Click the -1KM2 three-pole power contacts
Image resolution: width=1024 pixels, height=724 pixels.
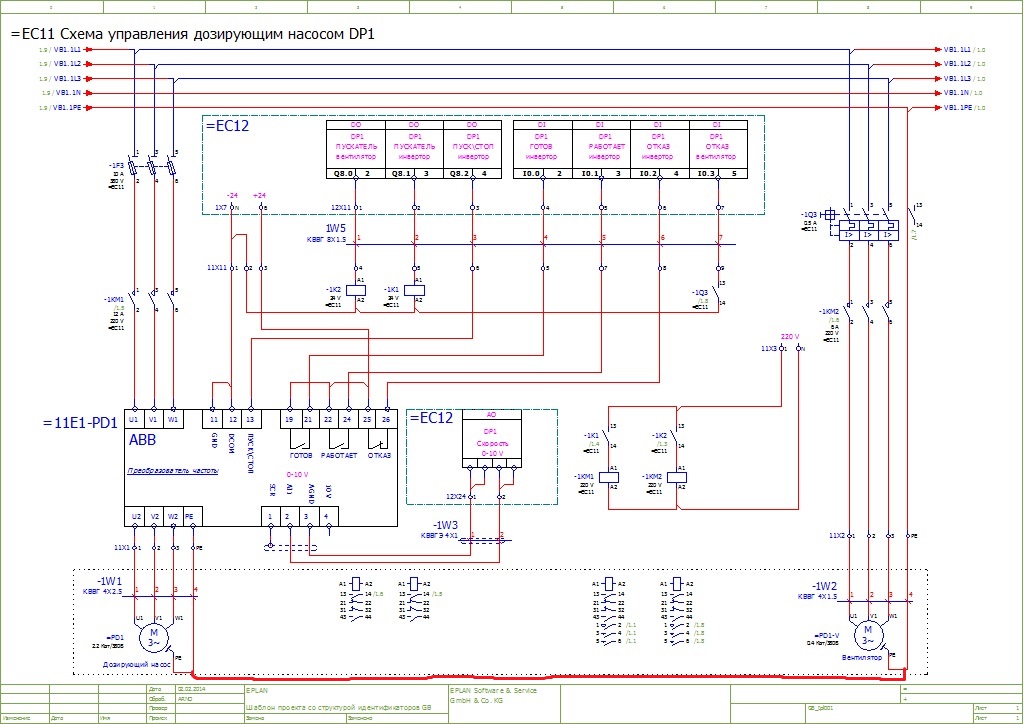(x=868, y=311)
